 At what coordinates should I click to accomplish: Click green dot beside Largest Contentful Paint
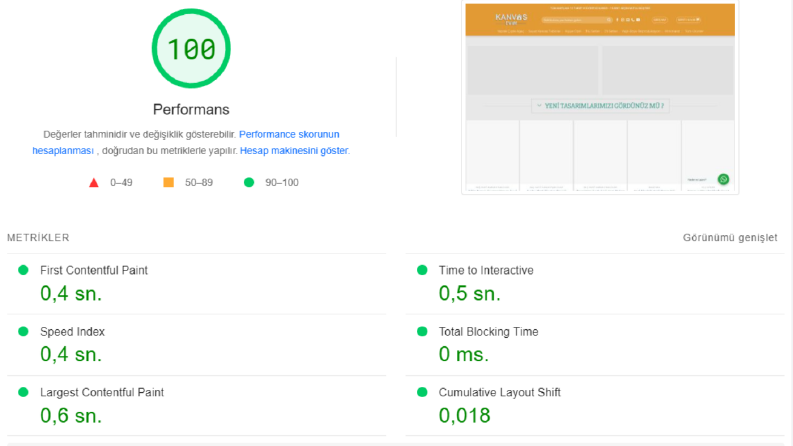tap(23, 392)
